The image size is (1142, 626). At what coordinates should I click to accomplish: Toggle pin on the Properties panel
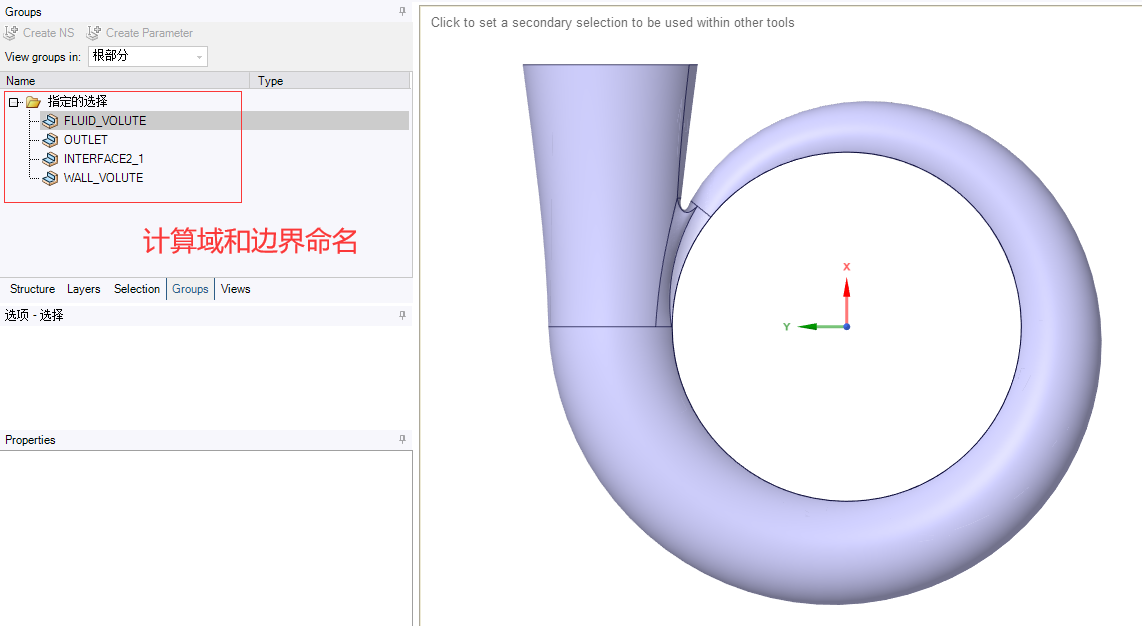[x=402, y=440]
